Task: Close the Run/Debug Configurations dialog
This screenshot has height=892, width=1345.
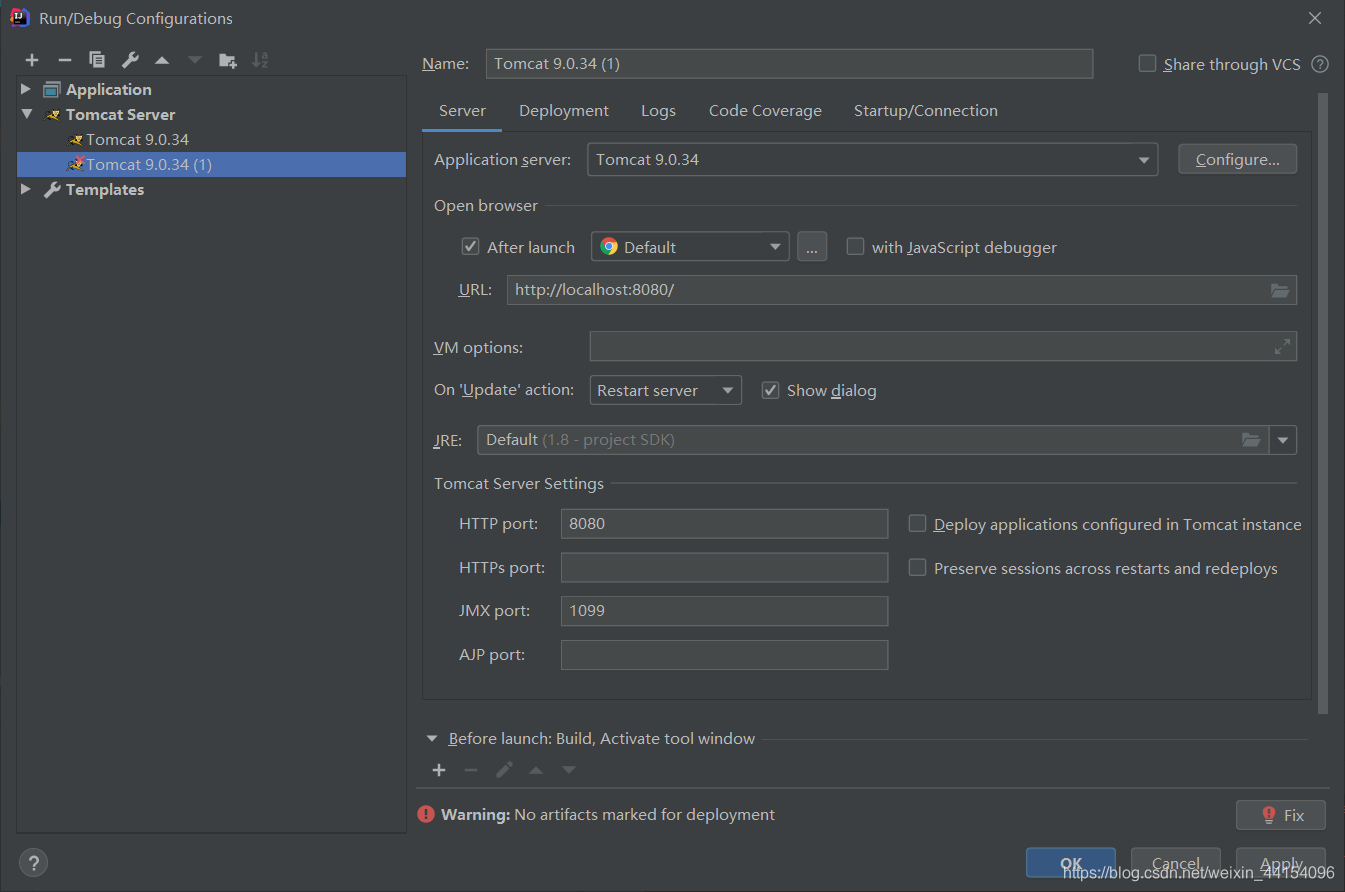Action: tap(1315, 18)
